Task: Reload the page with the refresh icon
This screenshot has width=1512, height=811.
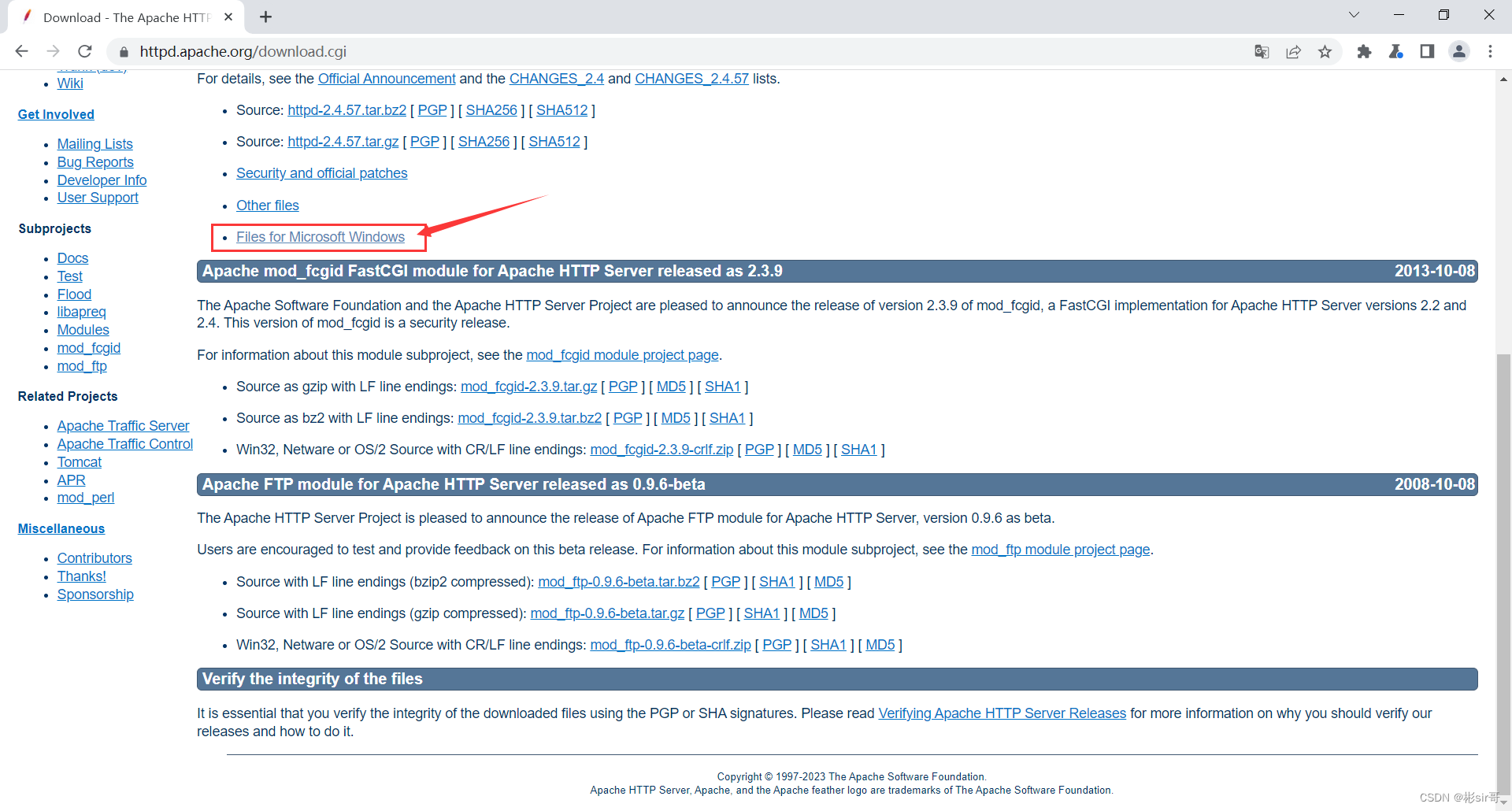Action: [x=85, y=51]
